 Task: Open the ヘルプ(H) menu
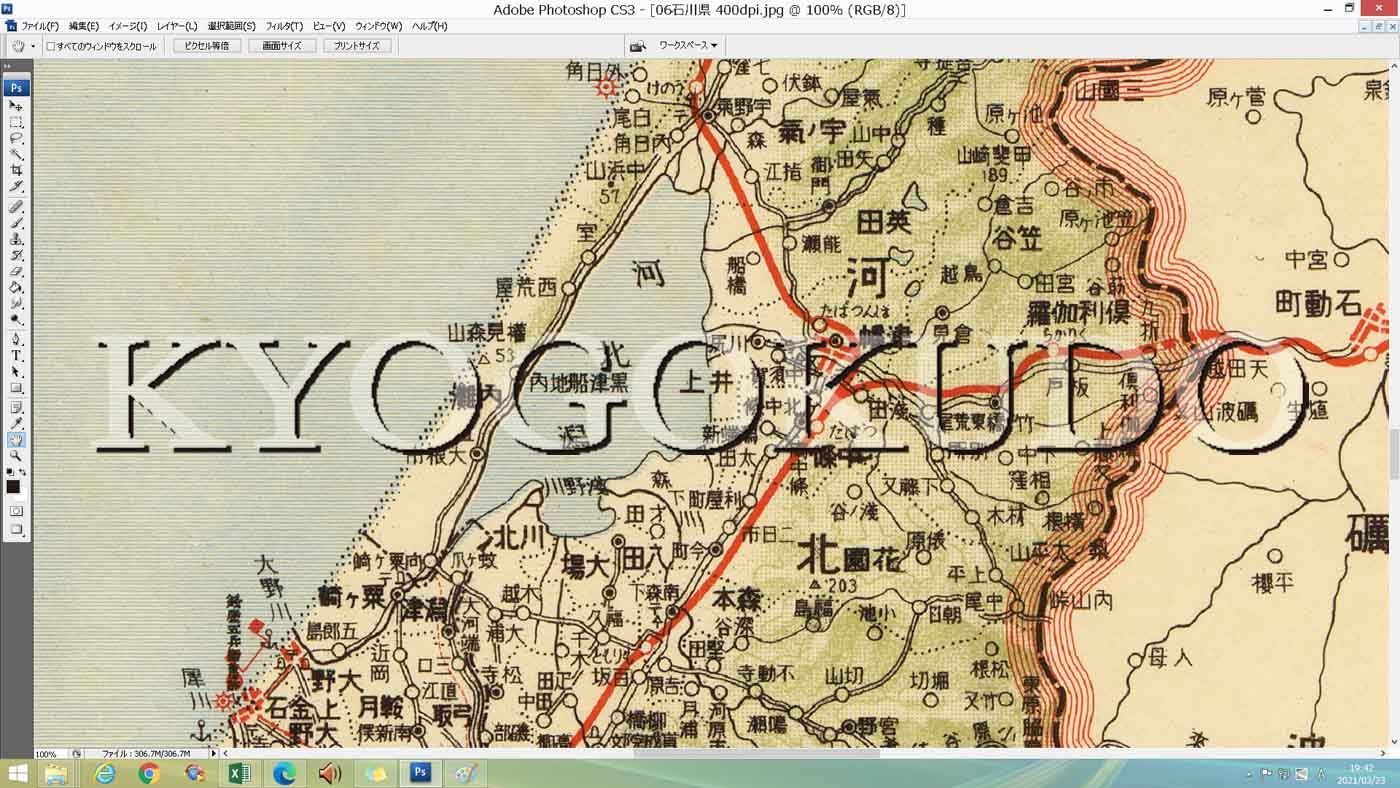click(x=430, y=26)
